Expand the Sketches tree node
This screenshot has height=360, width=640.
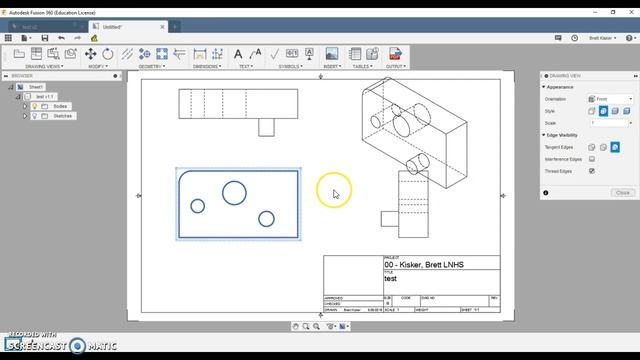tap(25, 116)
